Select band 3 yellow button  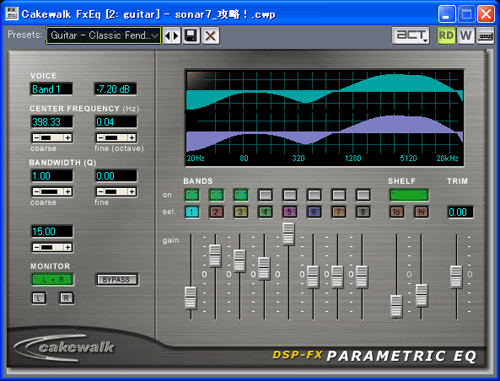click(x=241, y=212)
